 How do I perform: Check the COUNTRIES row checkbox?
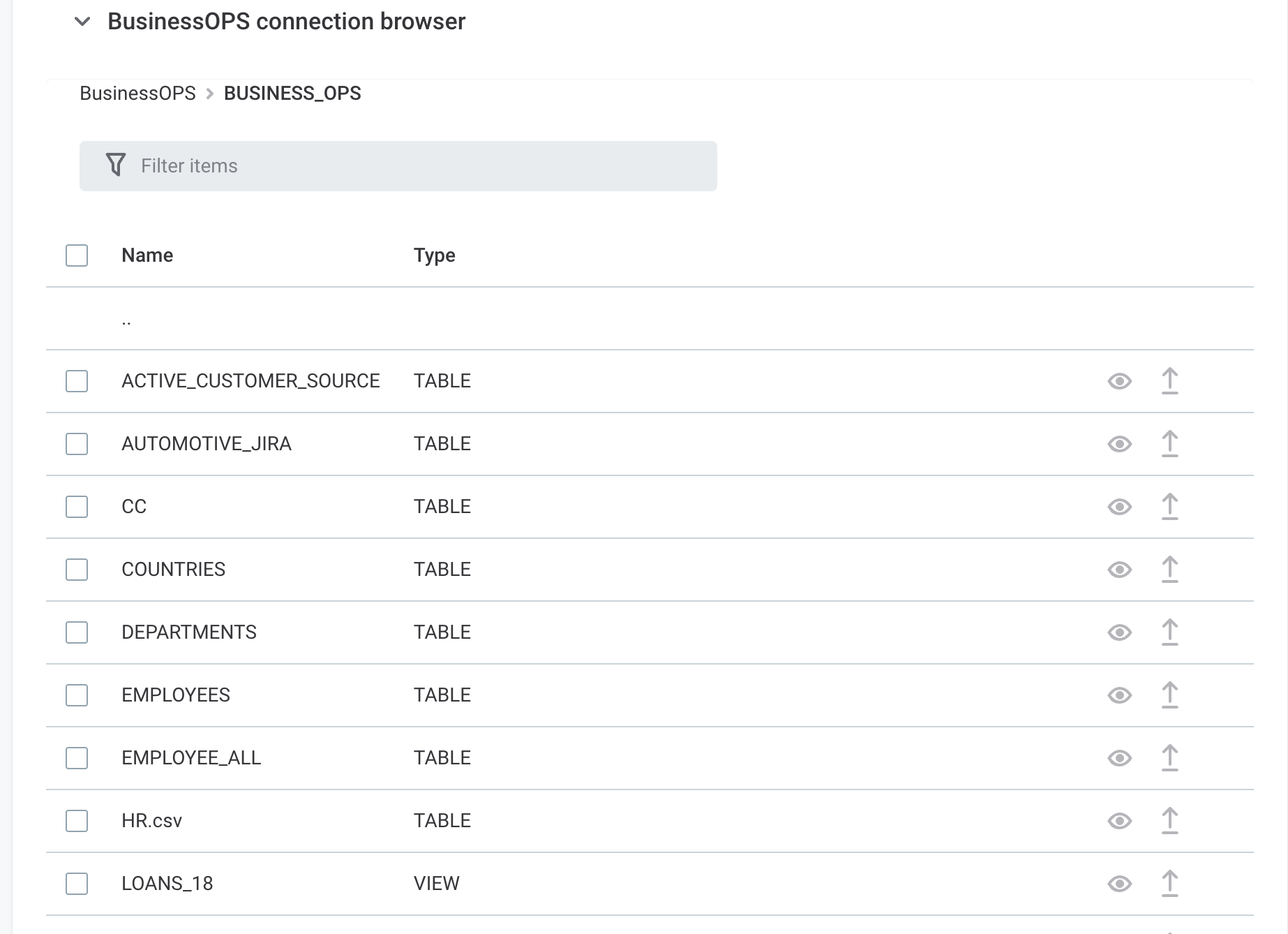[x=77, y=570]
